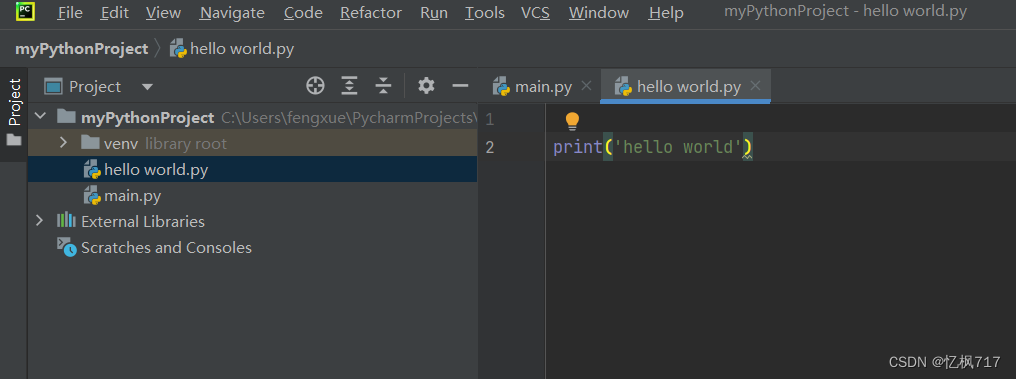Click the External Libraries bar-chart icon
The height and width of the screenshot is (379, 1016).
[66, 220]
